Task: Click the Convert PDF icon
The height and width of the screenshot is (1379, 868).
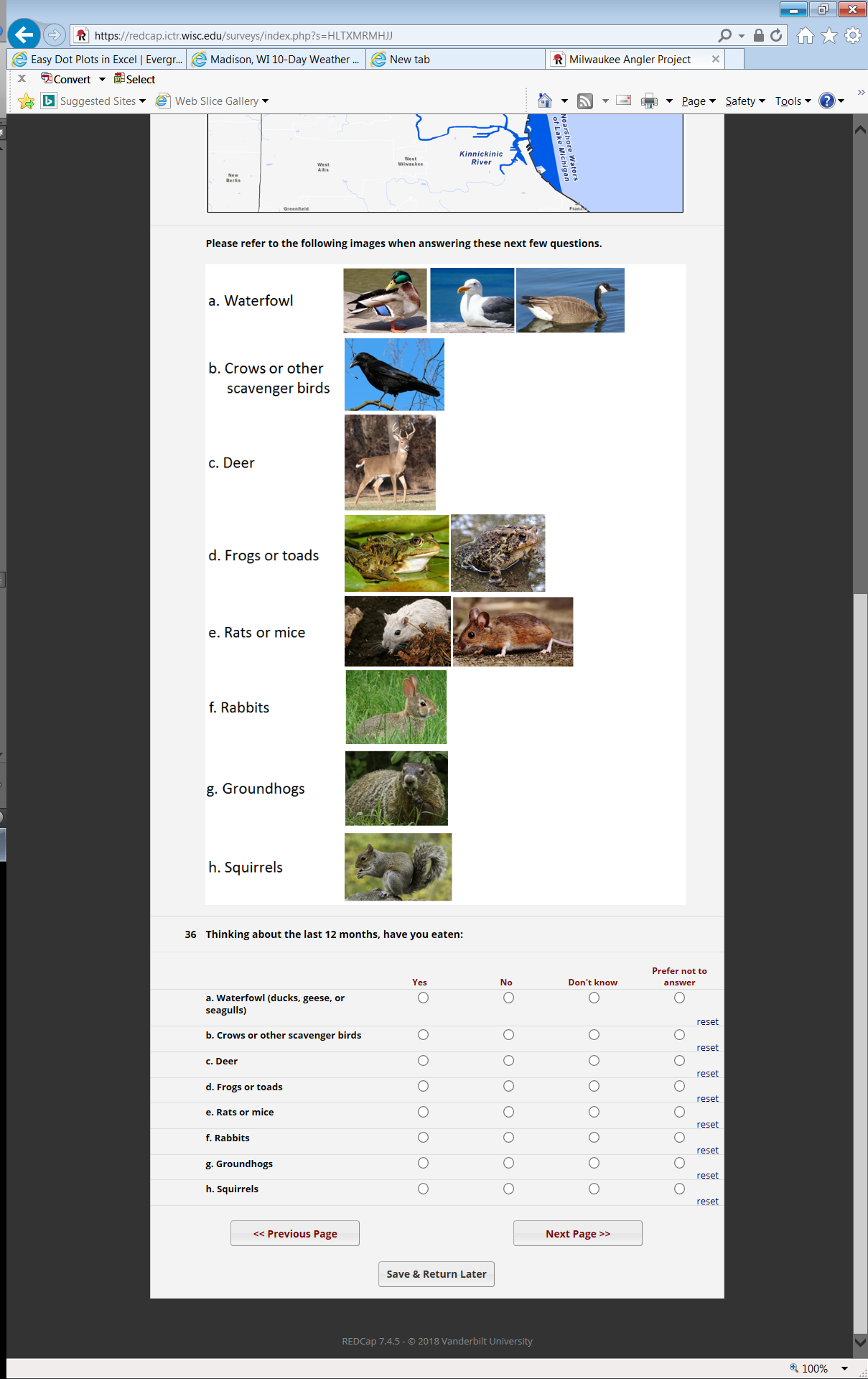Action: [47, 78]
